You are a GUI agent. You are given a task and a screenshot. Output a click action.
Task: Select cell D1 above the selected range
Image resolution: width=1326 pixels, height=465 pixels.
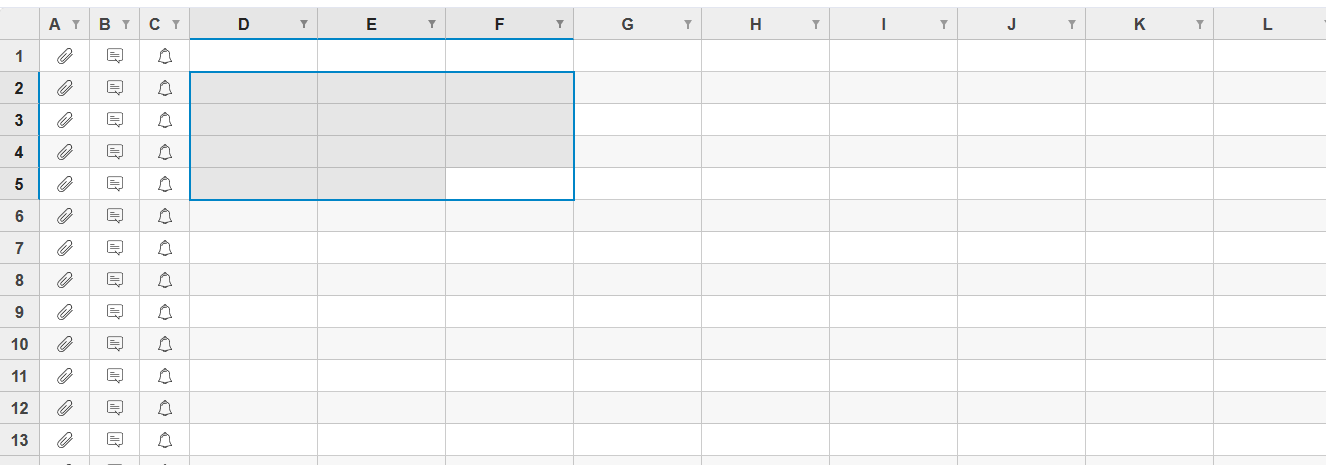tap(254, 56)
